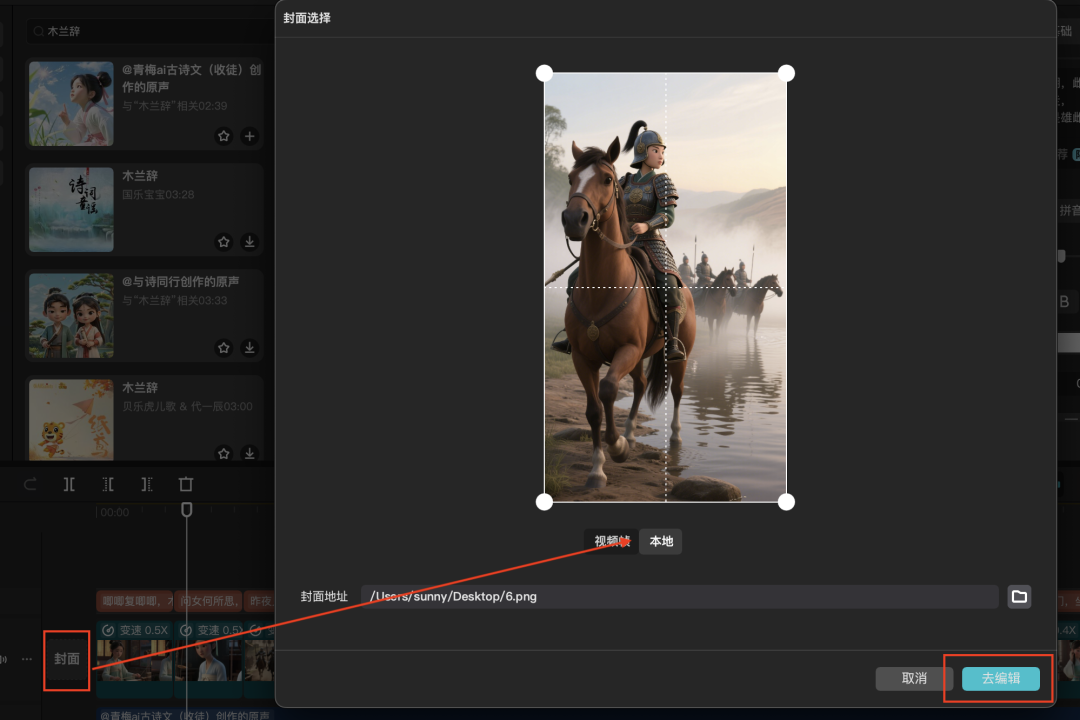The height and width of the screenshot is (720, 1080).
Task: Click the redo arrow in timeline toolbar
Action: (30, 484)
